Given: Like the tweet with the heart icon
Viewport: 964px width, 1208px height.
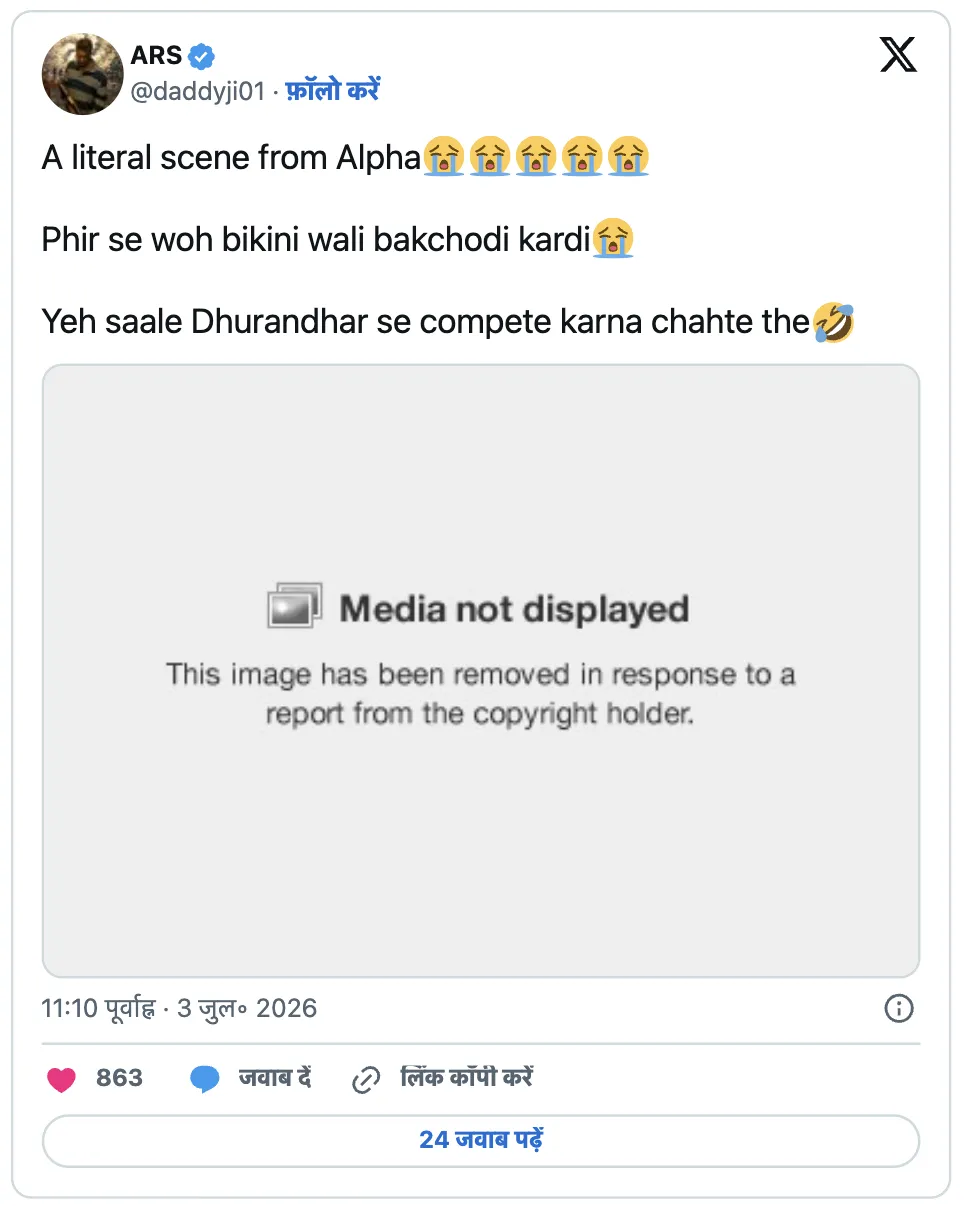Looking at the screenshot, I should (62, 1079).
